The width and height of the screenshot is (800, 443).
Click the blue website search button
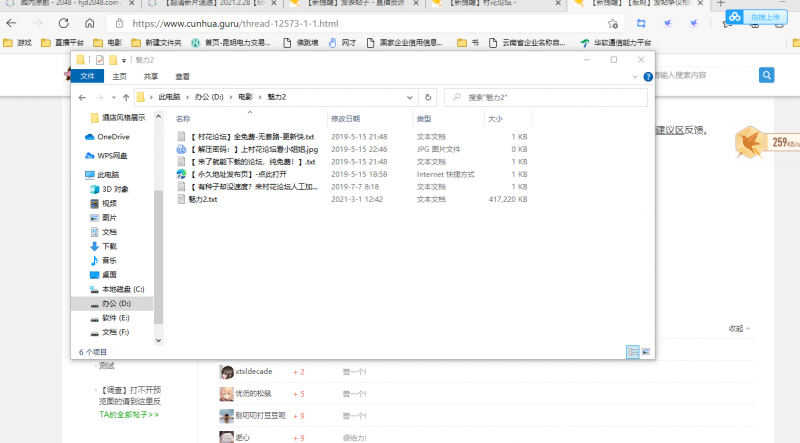(767, 75)
